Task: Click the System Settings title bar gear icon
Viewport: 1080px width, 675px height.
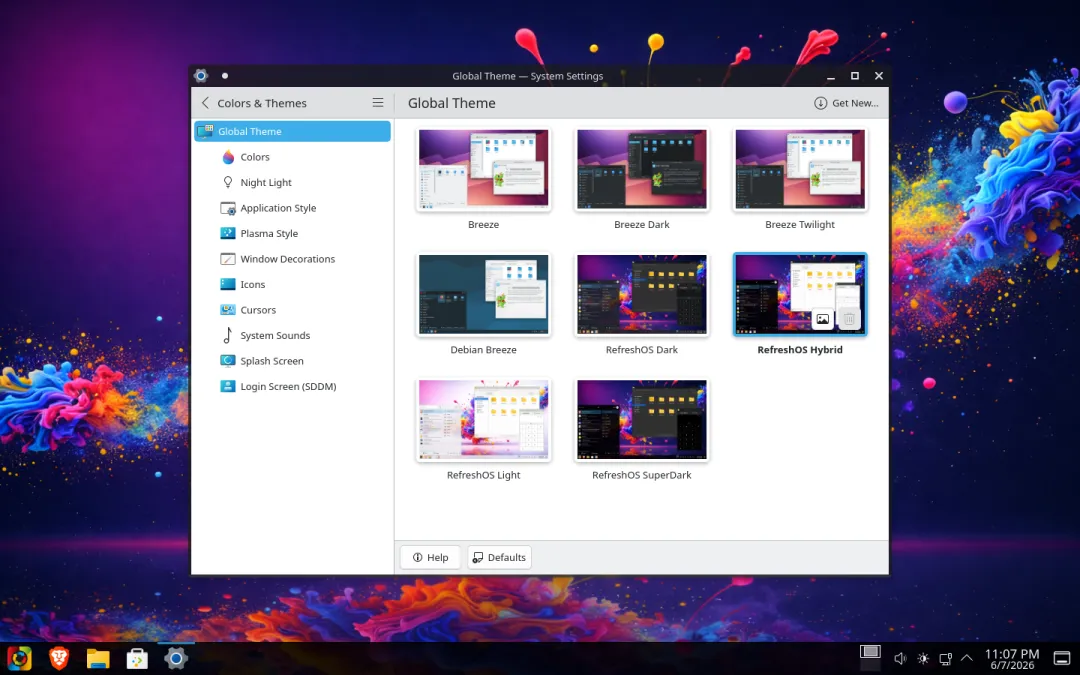Action: (x=201, y=76)
